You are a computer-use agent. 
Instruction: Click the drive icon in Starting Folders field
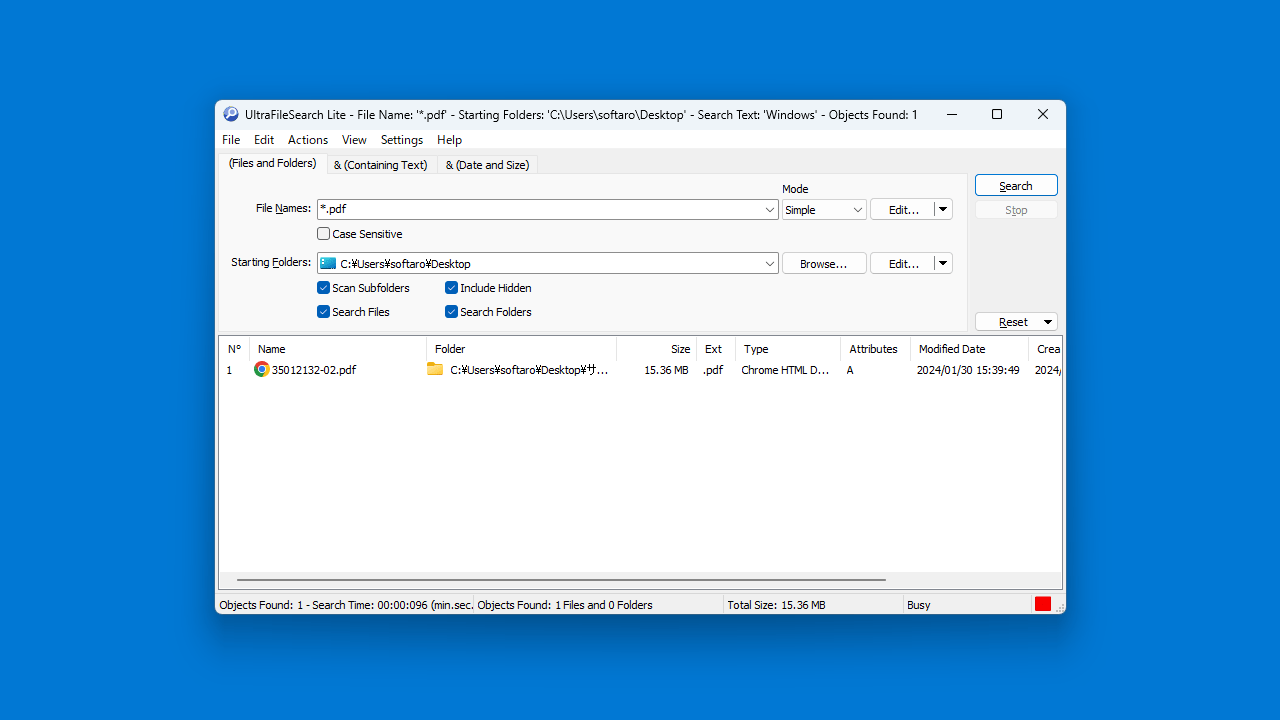click(328, 263)
